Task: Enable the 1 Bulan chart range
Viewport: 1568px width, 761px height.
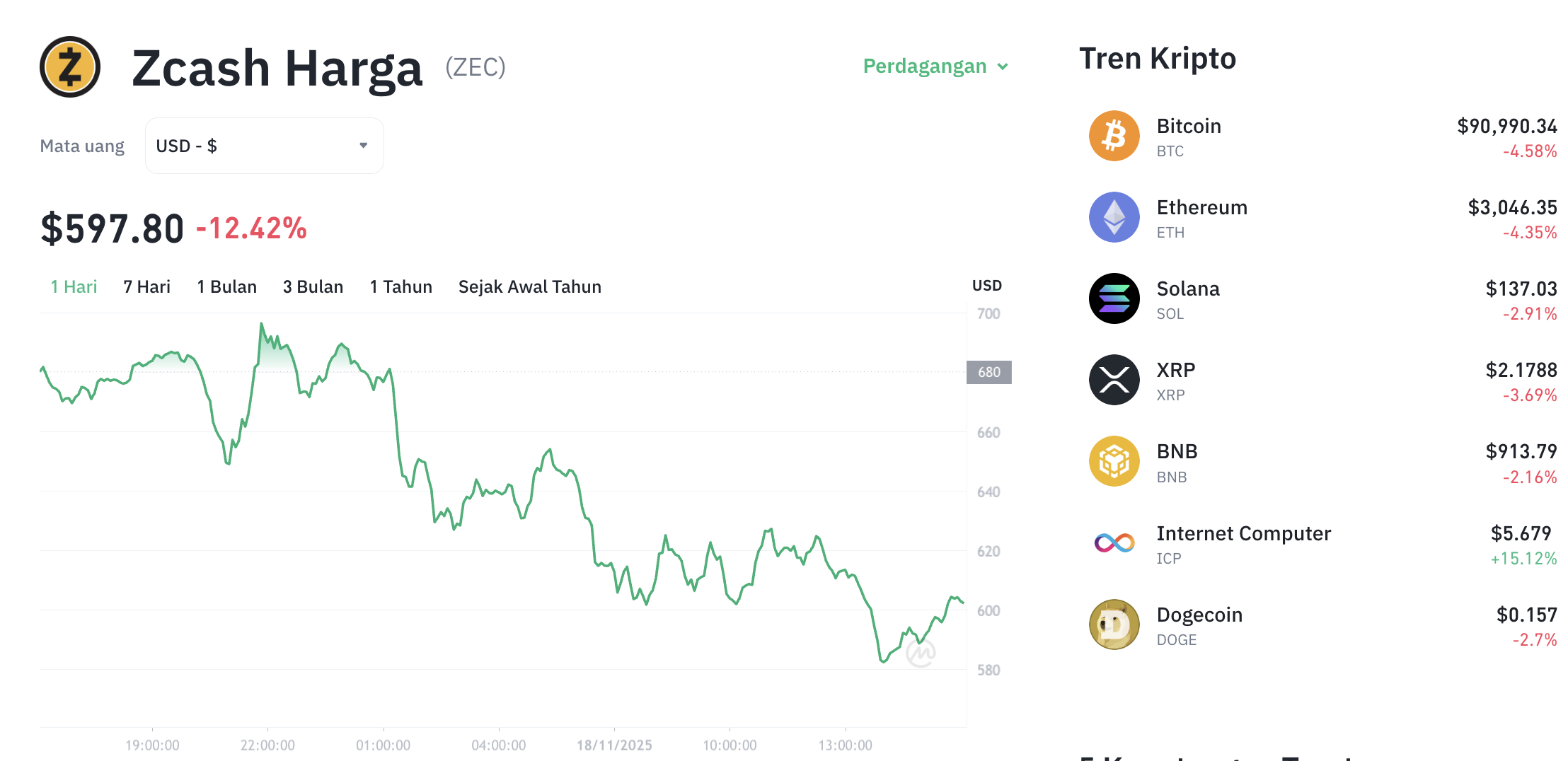Action: point(226,286)
